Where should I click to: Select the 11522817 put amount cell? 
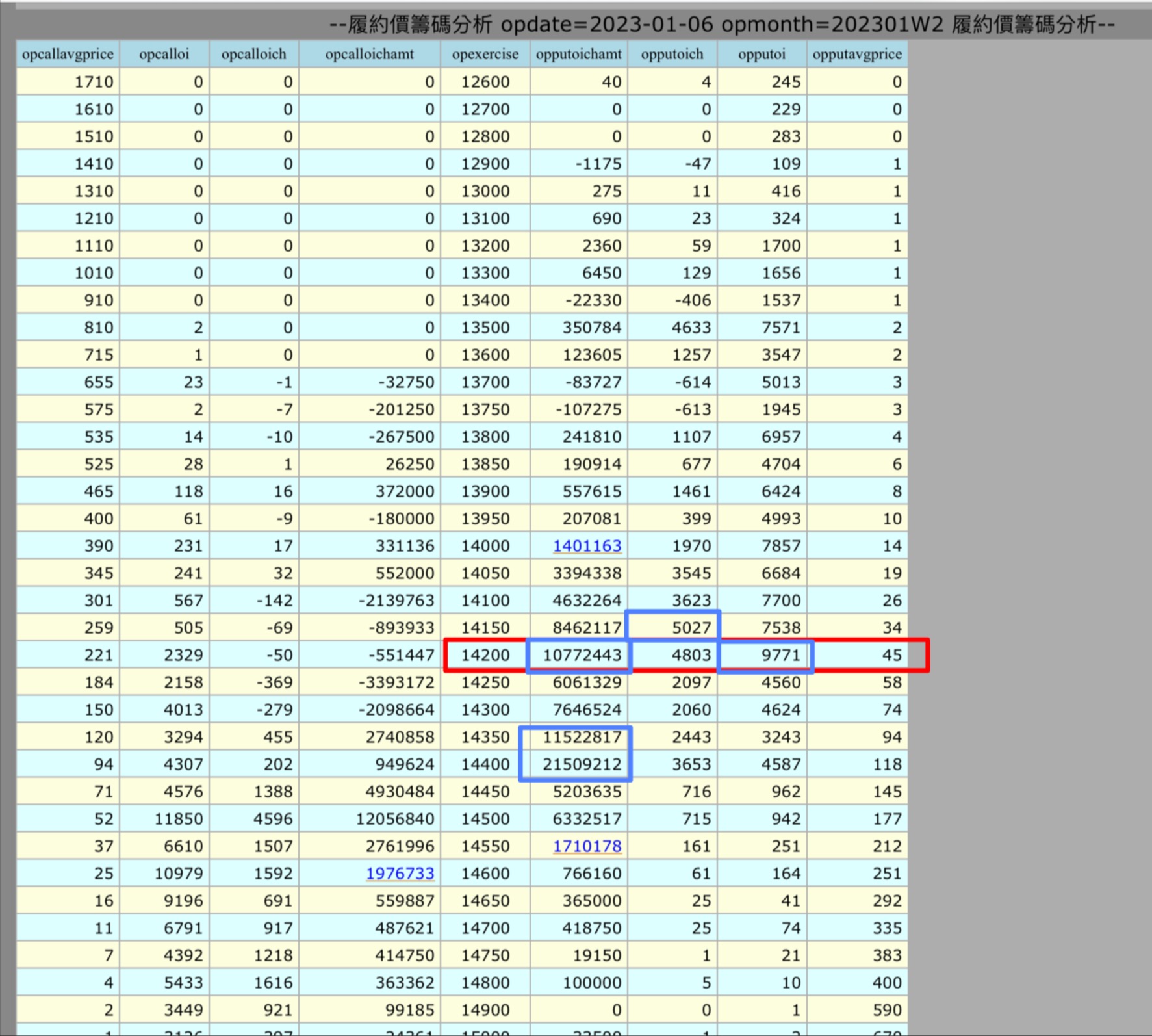click(x=581, y=737)
